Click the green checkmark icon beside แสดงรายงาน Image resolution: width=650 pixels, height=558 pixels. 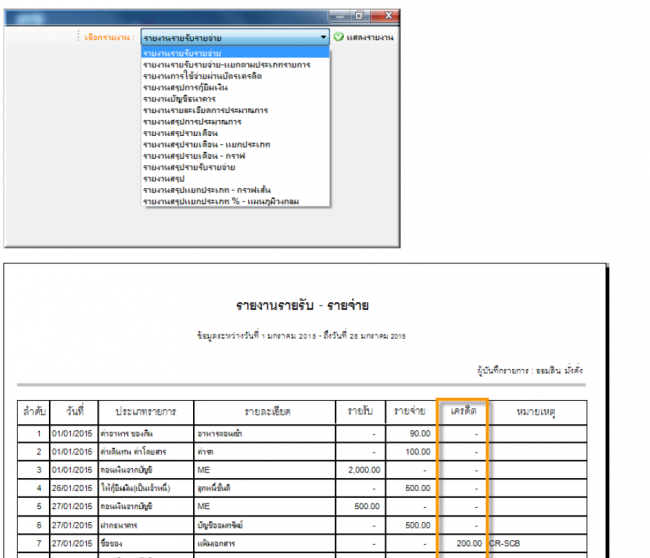(x=339, y=37)
